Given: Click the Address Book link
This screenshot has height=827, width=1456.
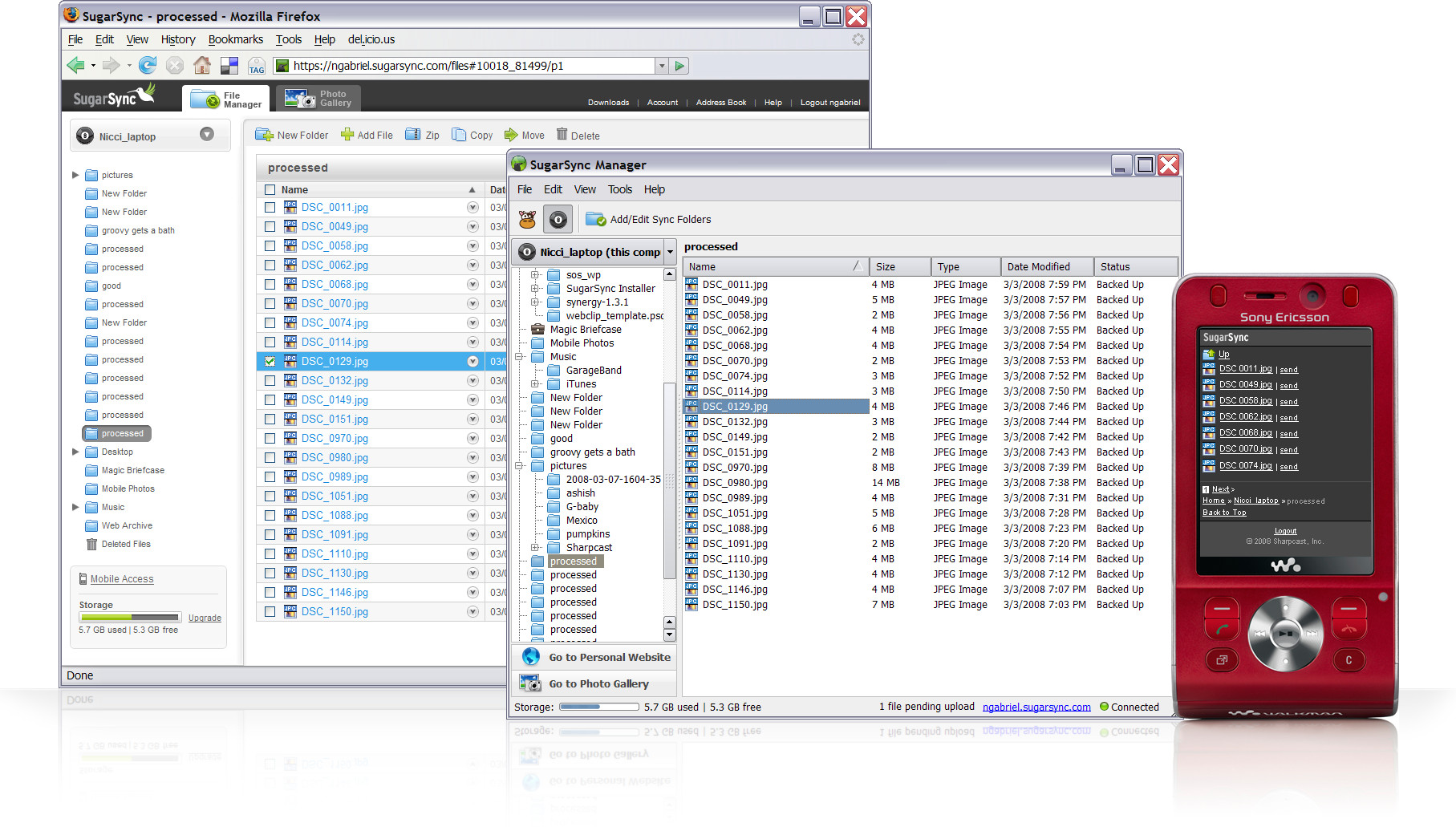Looking at the screenshot, I should click(721, 102).
